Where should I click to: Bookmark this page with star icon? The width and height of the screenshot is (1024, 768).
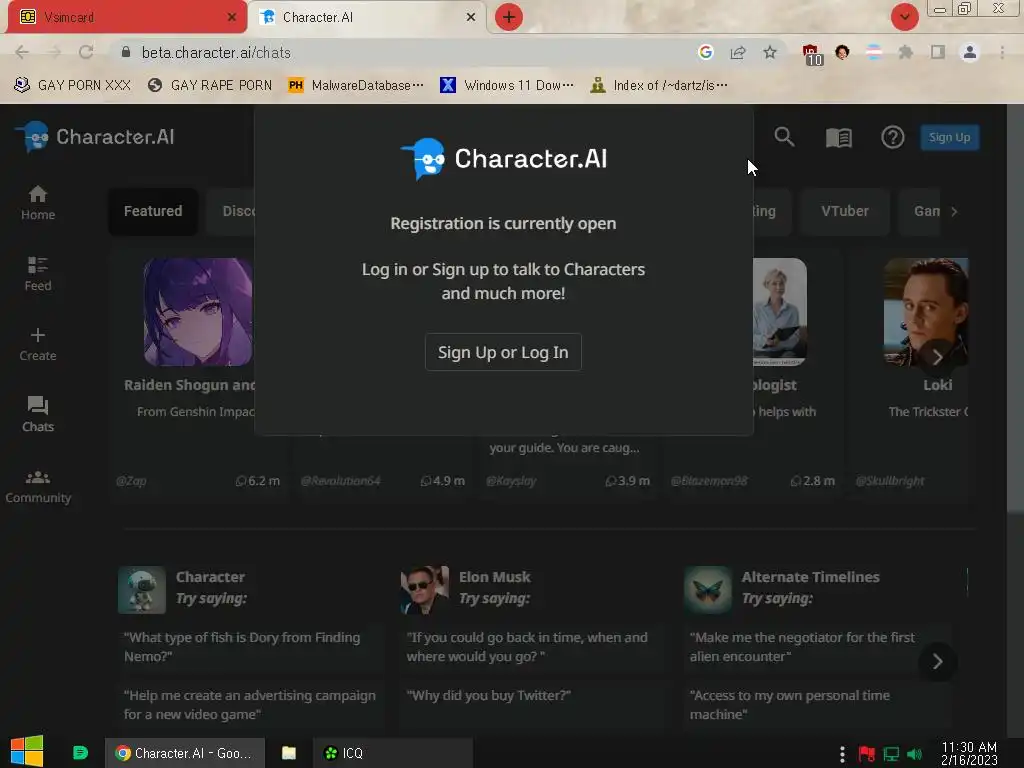coord(770,52)
